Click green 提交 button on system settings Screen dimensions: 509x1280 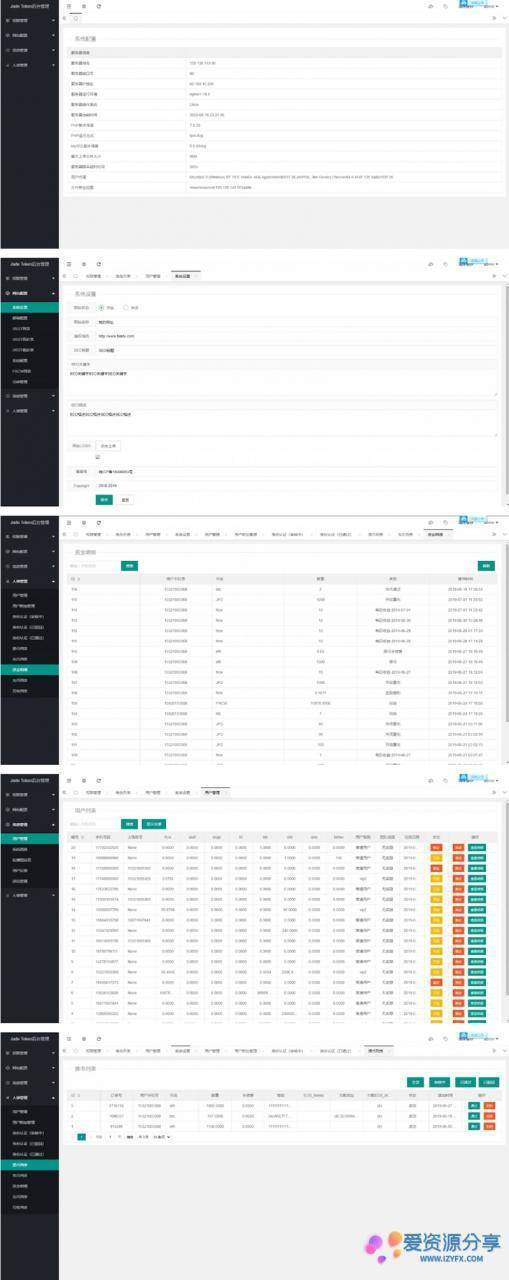pos(104,499)
